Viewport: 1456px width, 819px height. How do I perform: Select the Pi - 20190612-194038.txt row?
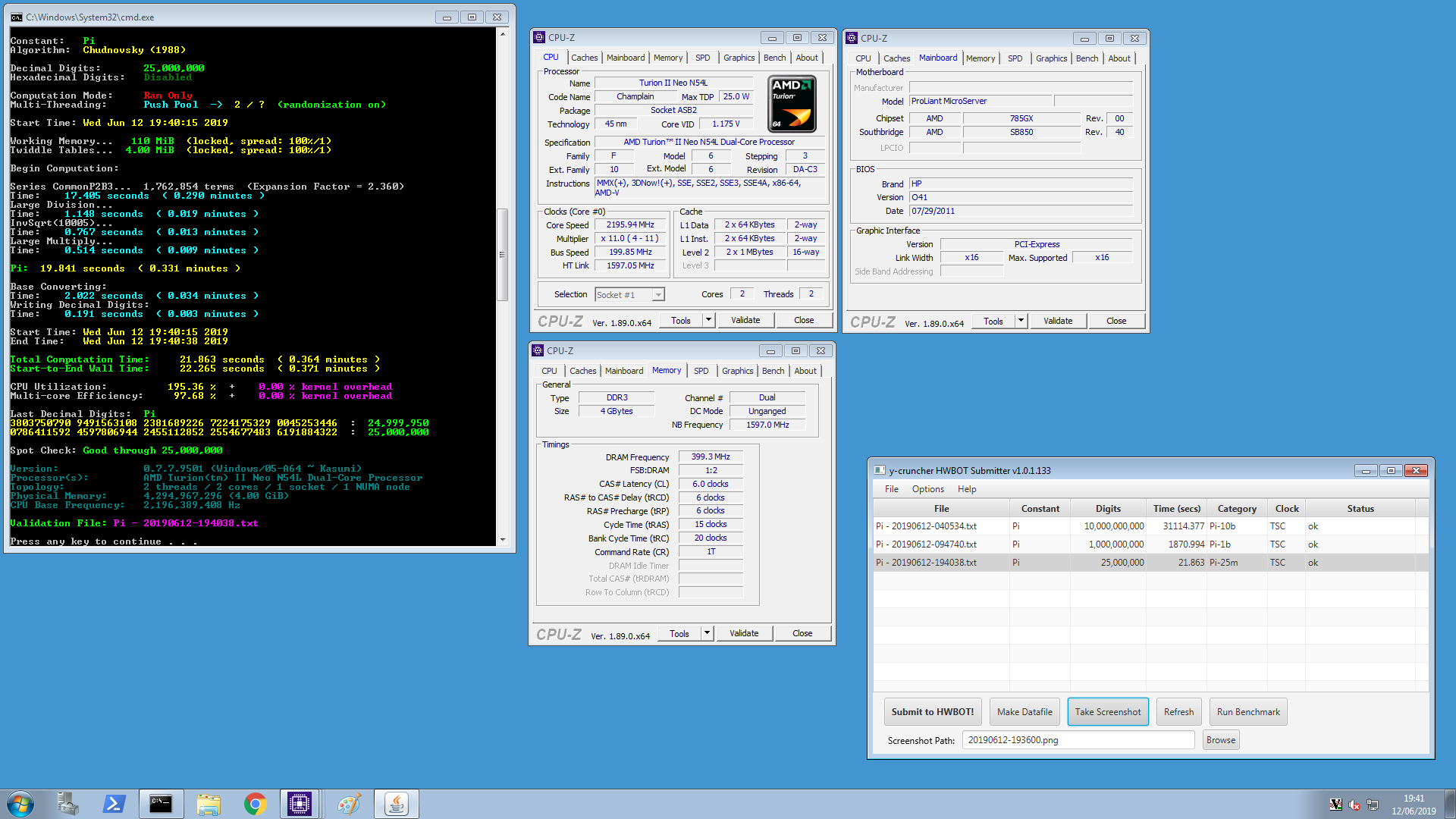pos(1151,563)
